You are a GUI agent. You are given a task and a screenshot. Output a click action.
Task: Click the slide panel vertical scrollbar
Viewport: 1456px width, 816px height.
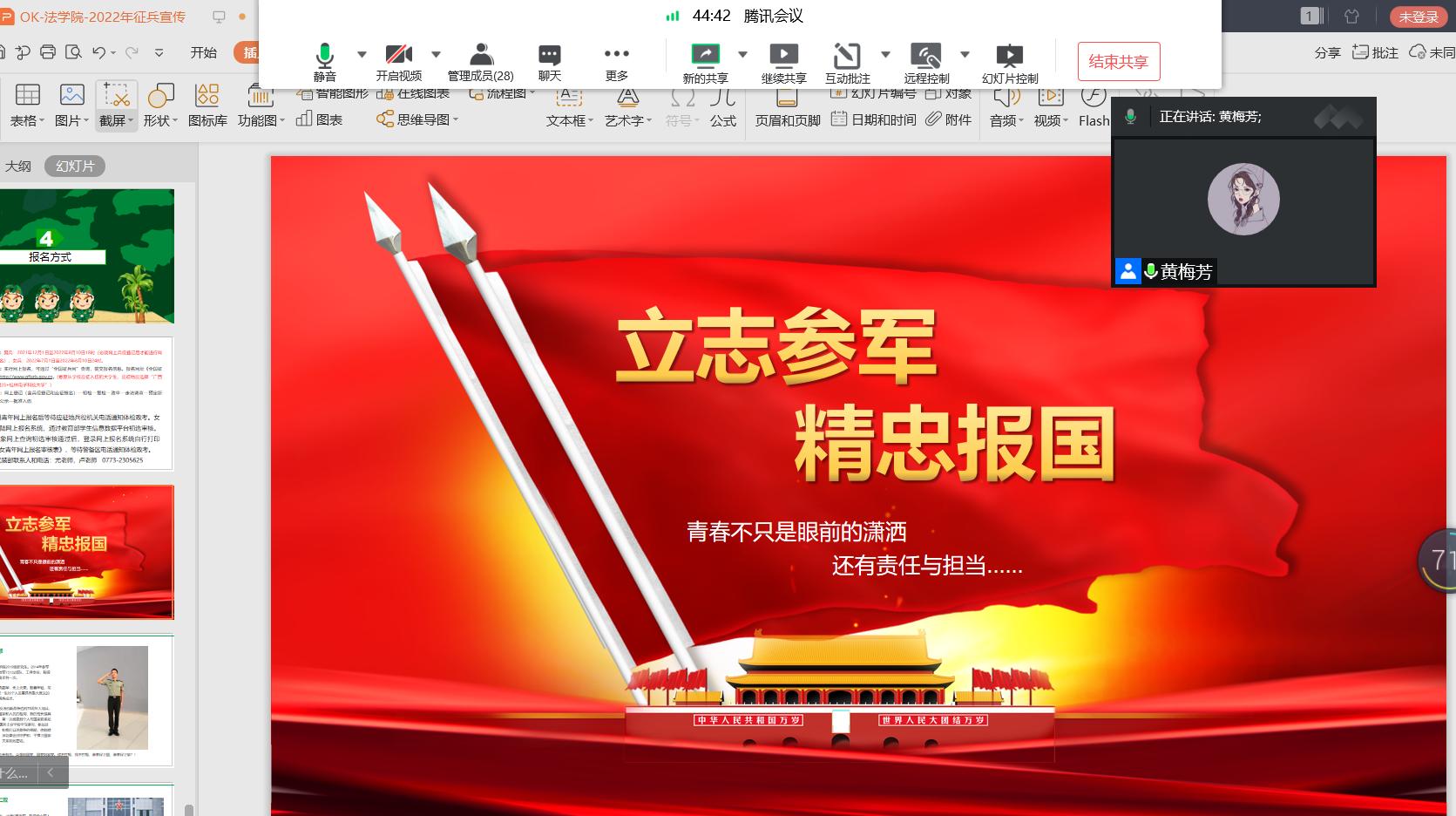pos(189,809)
